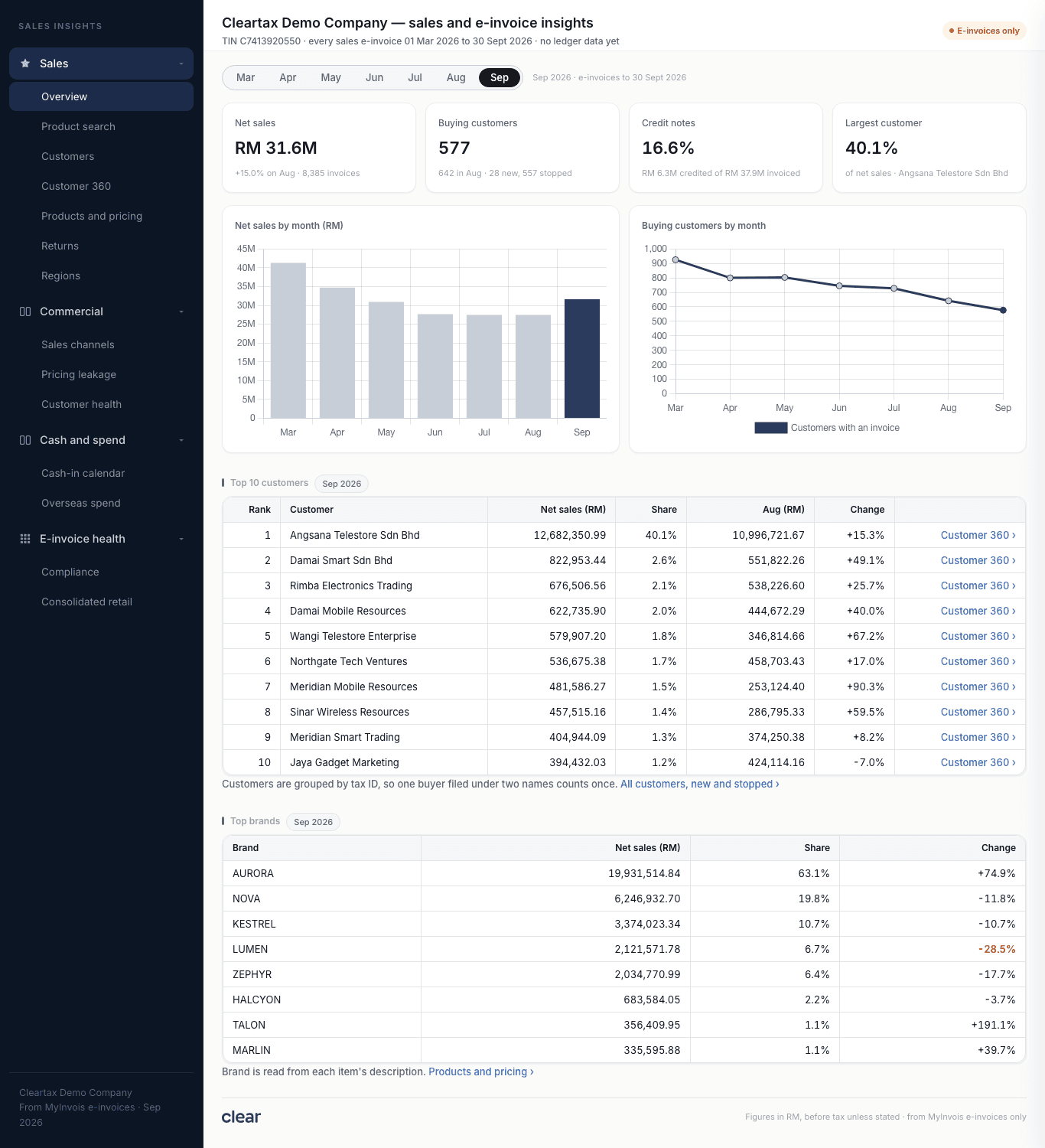Open Customer 360 sidebar item

tap(101, 186)
